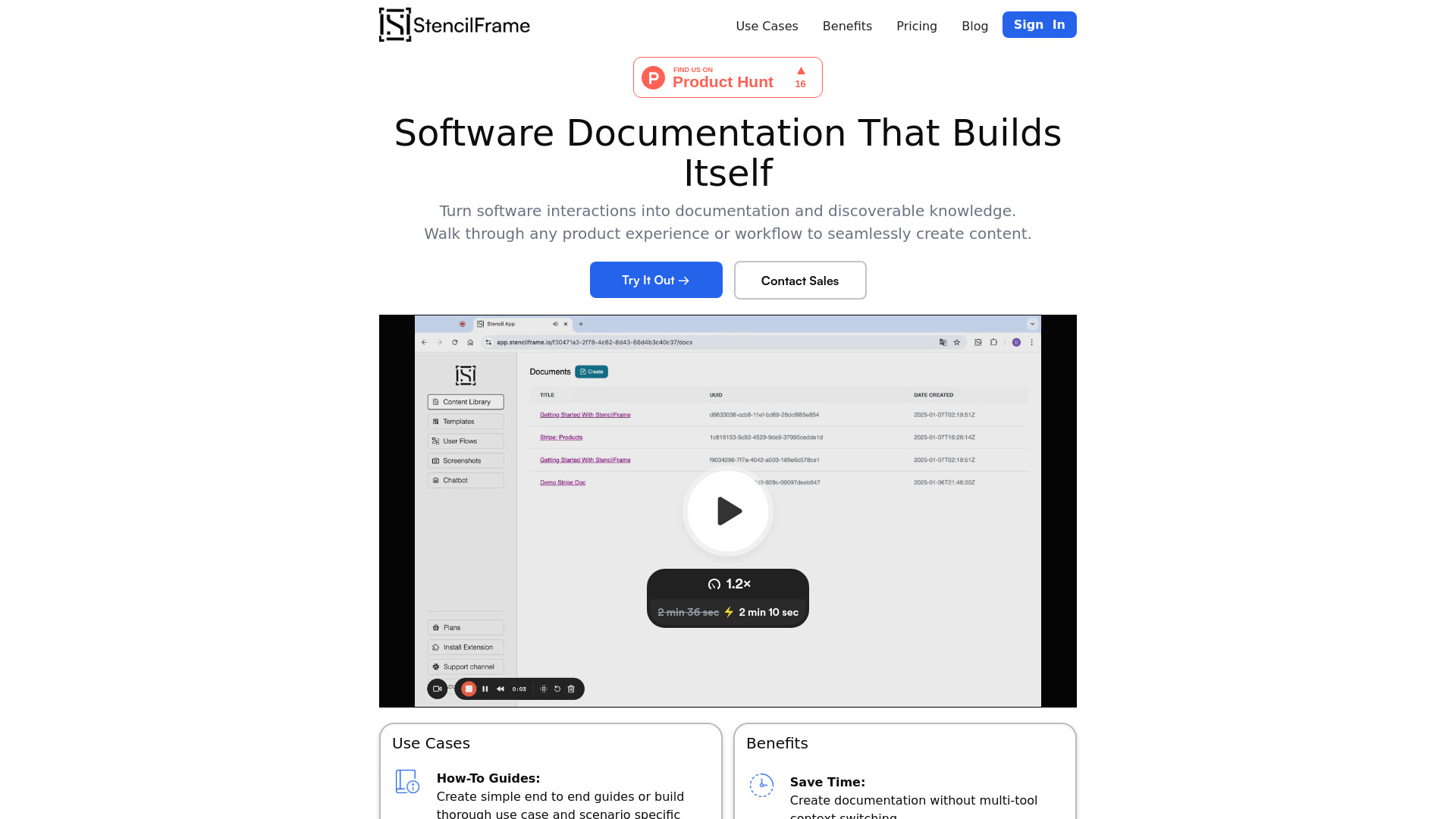This screenshot has height=819, width=1456.
Task: Click the Use Cases navigation menu item
Action: pyautogui.click(x=767, y=26)
